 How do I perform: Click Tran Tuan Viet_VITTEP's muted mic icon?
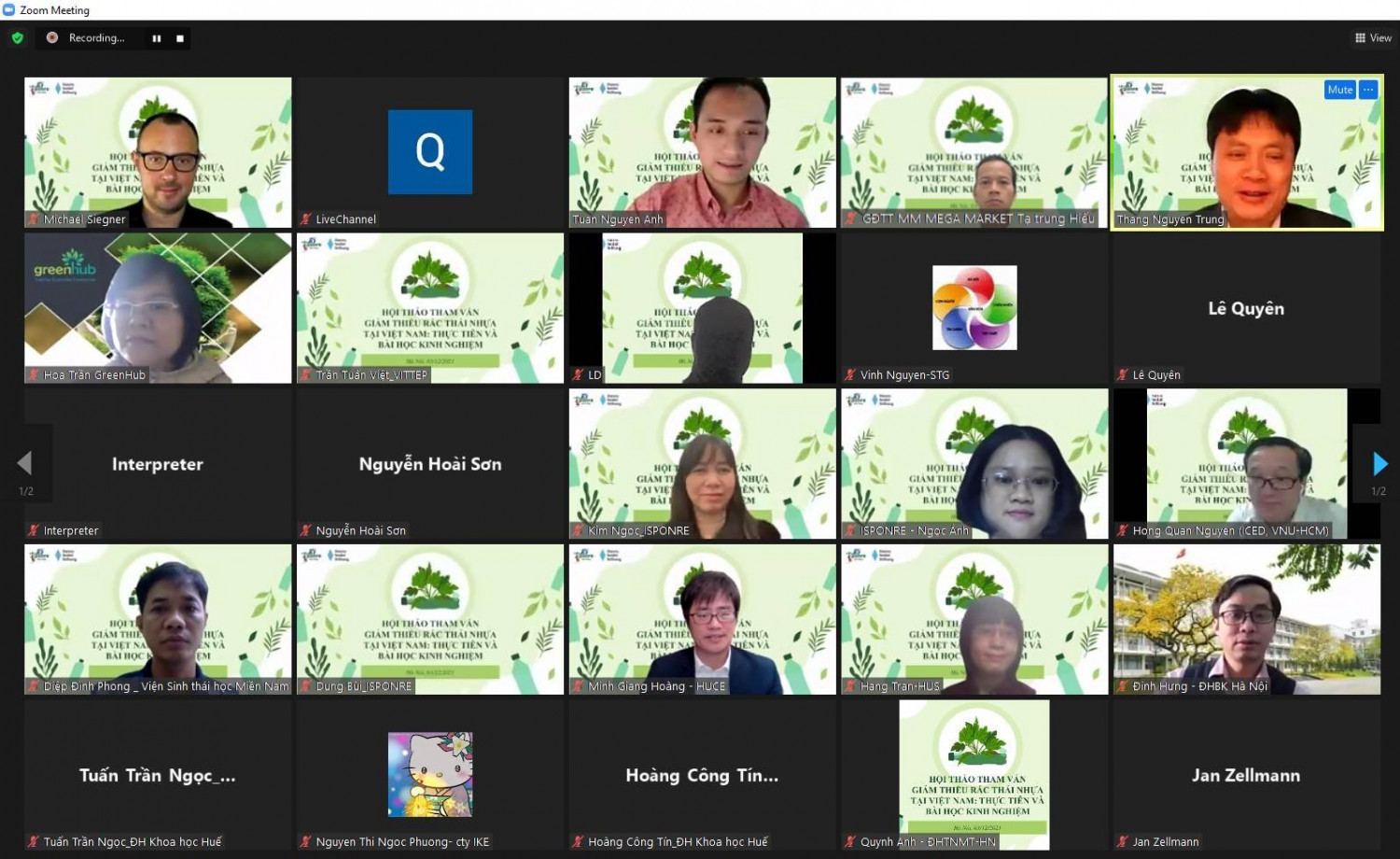(306, 375)
